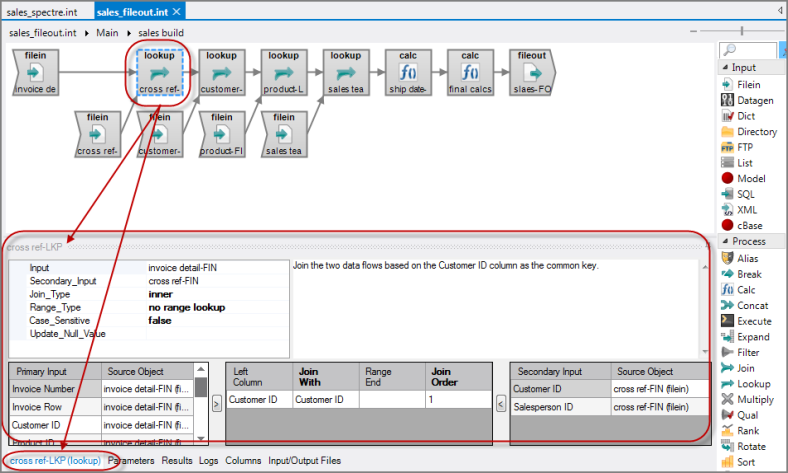This screenshot has width=788, height=473.
Task: Select the sales tea filein node
Action: click(x=284, y=134)
